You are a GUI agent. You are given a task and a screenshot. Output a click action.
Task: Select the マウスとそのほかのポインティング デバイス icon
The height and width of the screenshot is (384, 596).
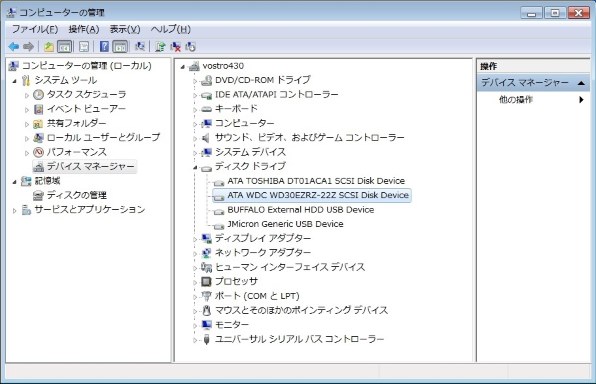(206, 310)
